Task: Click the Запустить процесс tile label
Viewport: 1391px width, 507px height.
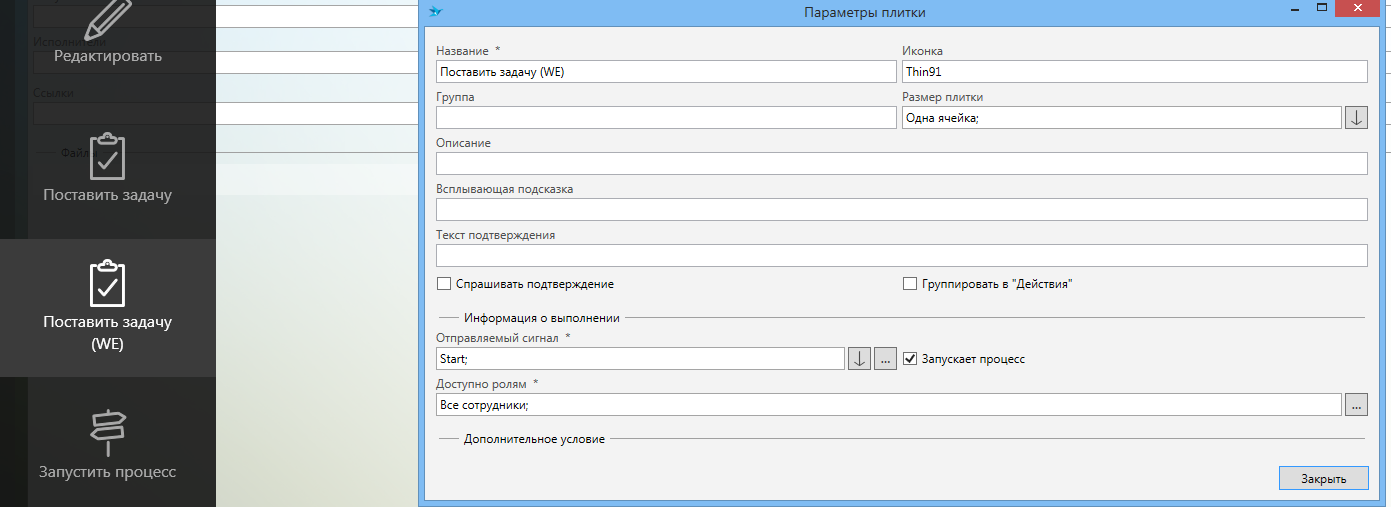Action: pyautogui.click(x=107, y=472)
